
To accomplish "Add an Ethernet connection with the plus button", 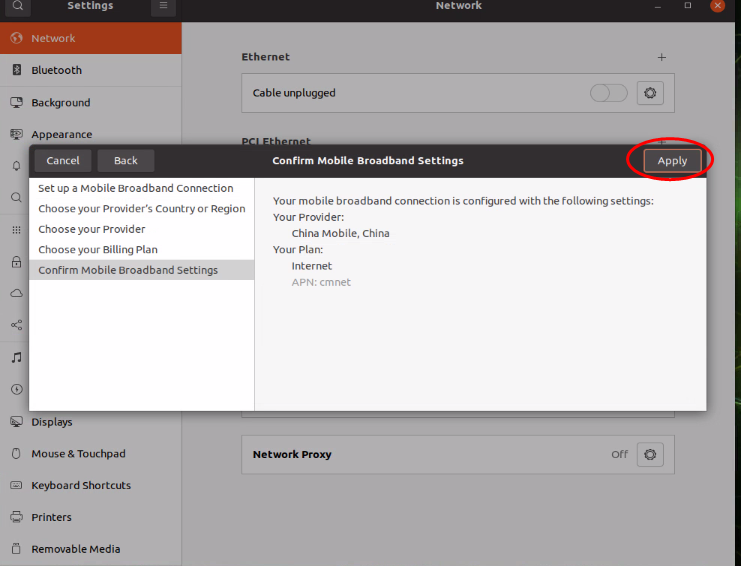I will (662, 57).
